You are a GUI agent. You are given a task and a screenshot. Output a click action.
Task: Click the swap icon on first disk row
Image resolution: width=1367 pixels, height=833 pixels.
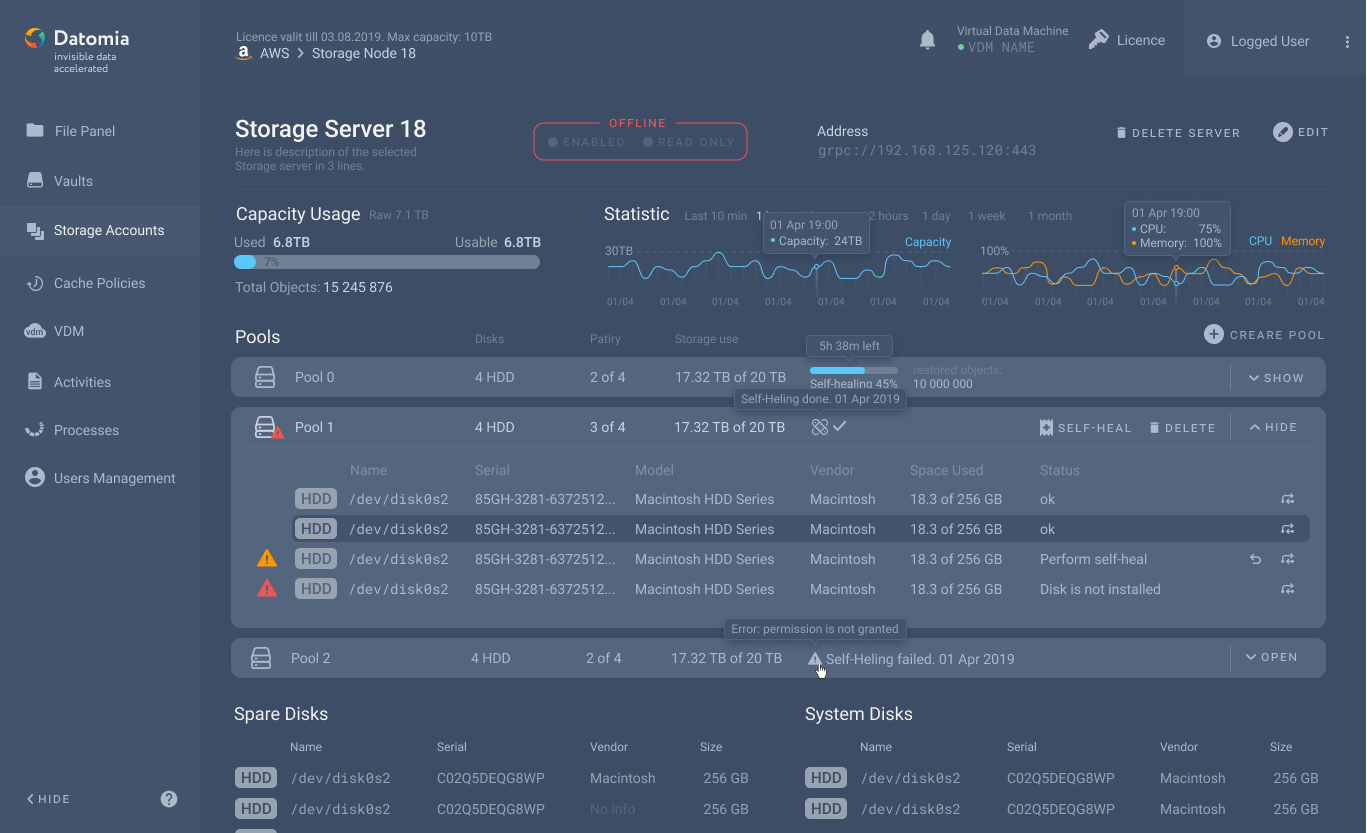1288,499
